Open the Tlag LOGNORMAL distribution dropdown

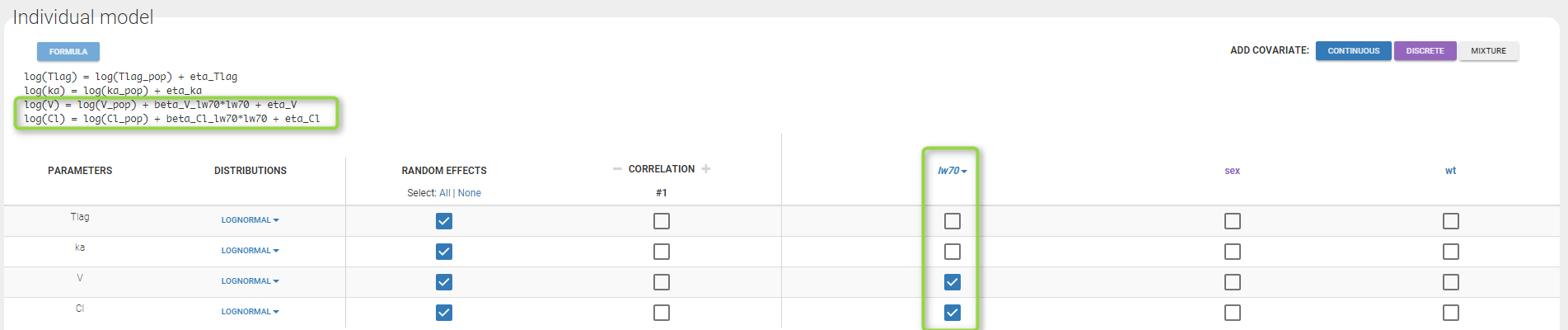[x=250, y=220]
